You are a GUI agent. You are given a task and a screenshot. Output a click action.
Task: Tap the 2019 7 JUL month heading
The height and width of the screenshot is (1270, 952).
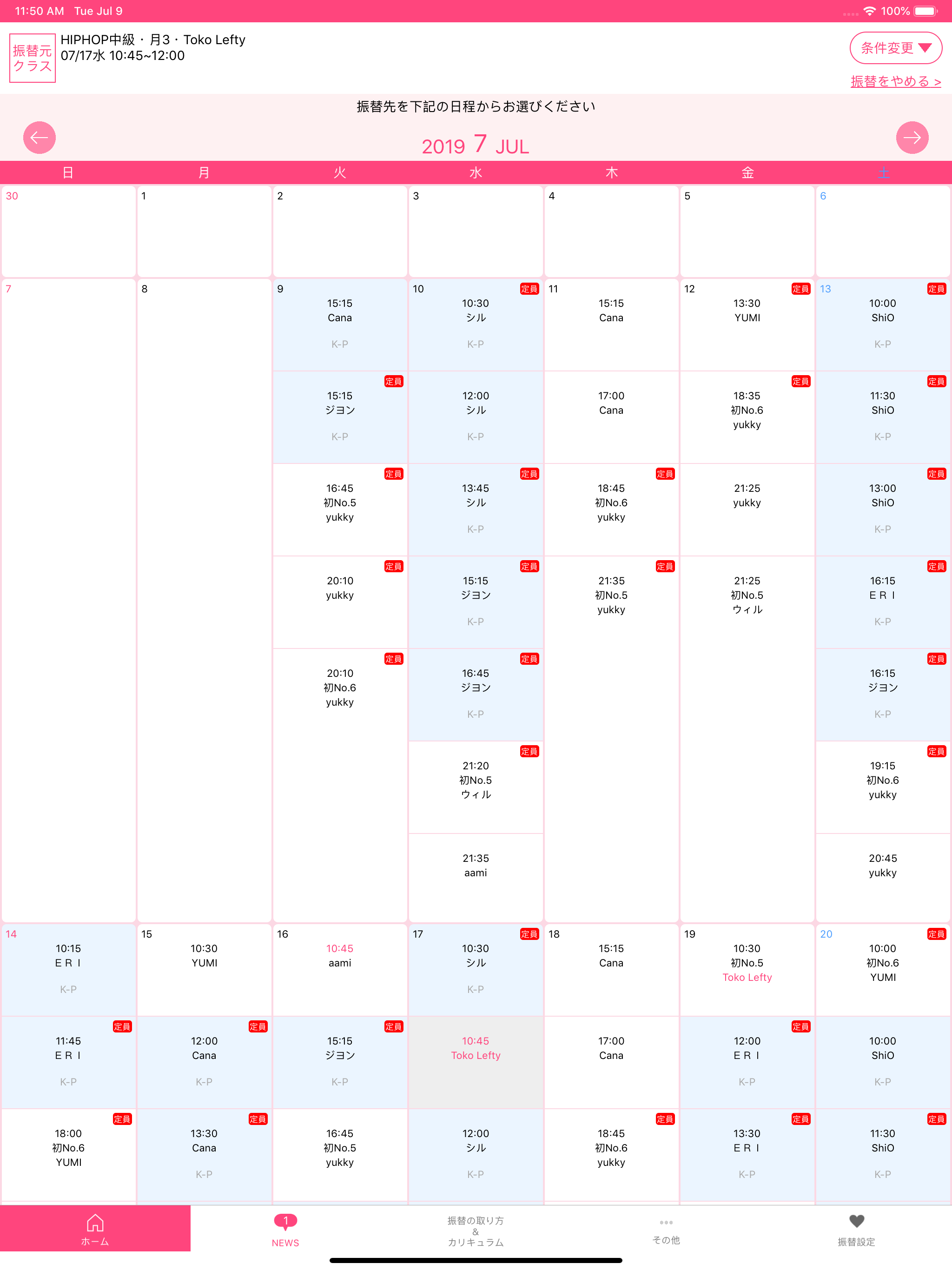click(x=476, y=145)
